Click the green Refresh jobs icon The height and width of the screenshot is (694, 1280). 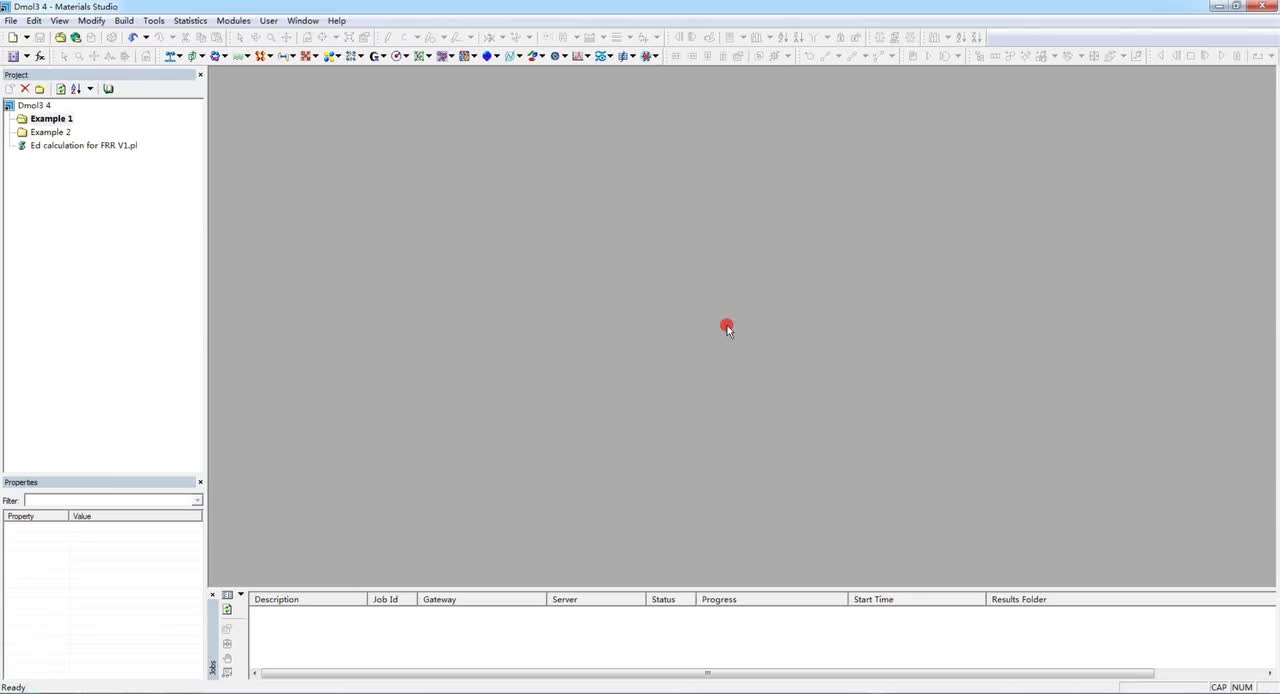click(227, 609)
